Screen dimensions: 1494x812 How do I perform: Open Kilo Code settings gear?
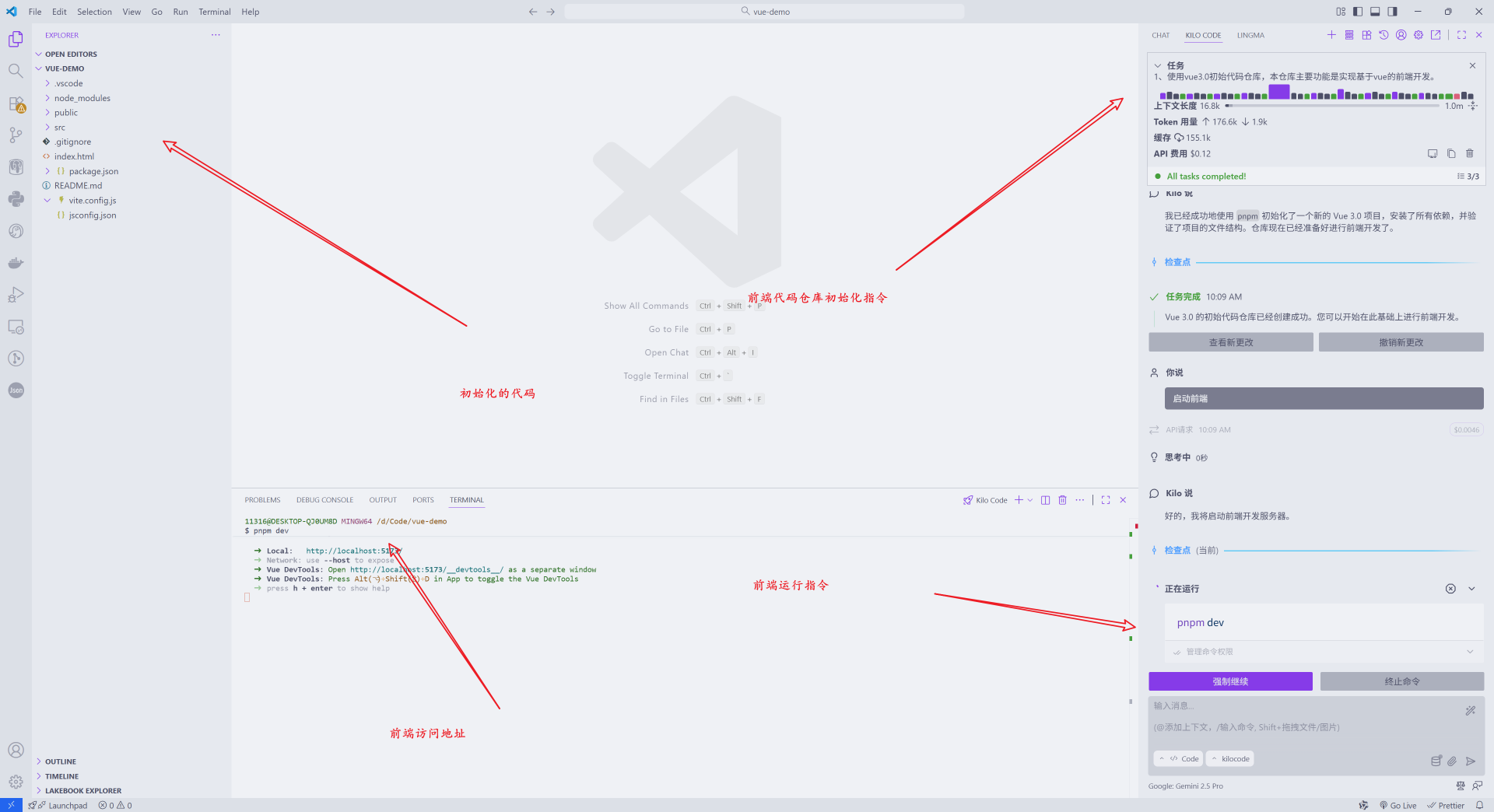click(x=1419, y=35)
